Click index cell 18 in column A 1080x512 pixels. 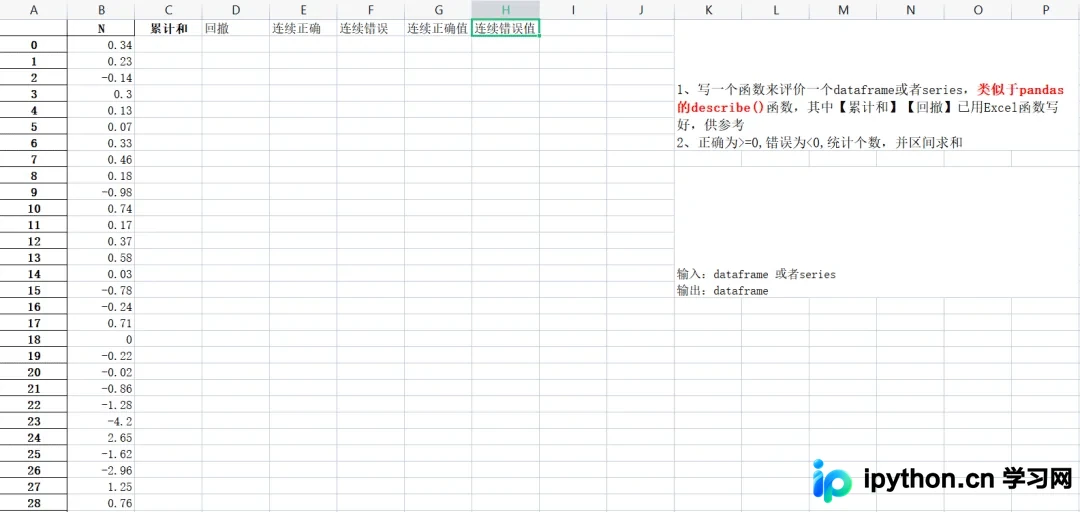tap(34, 340)
